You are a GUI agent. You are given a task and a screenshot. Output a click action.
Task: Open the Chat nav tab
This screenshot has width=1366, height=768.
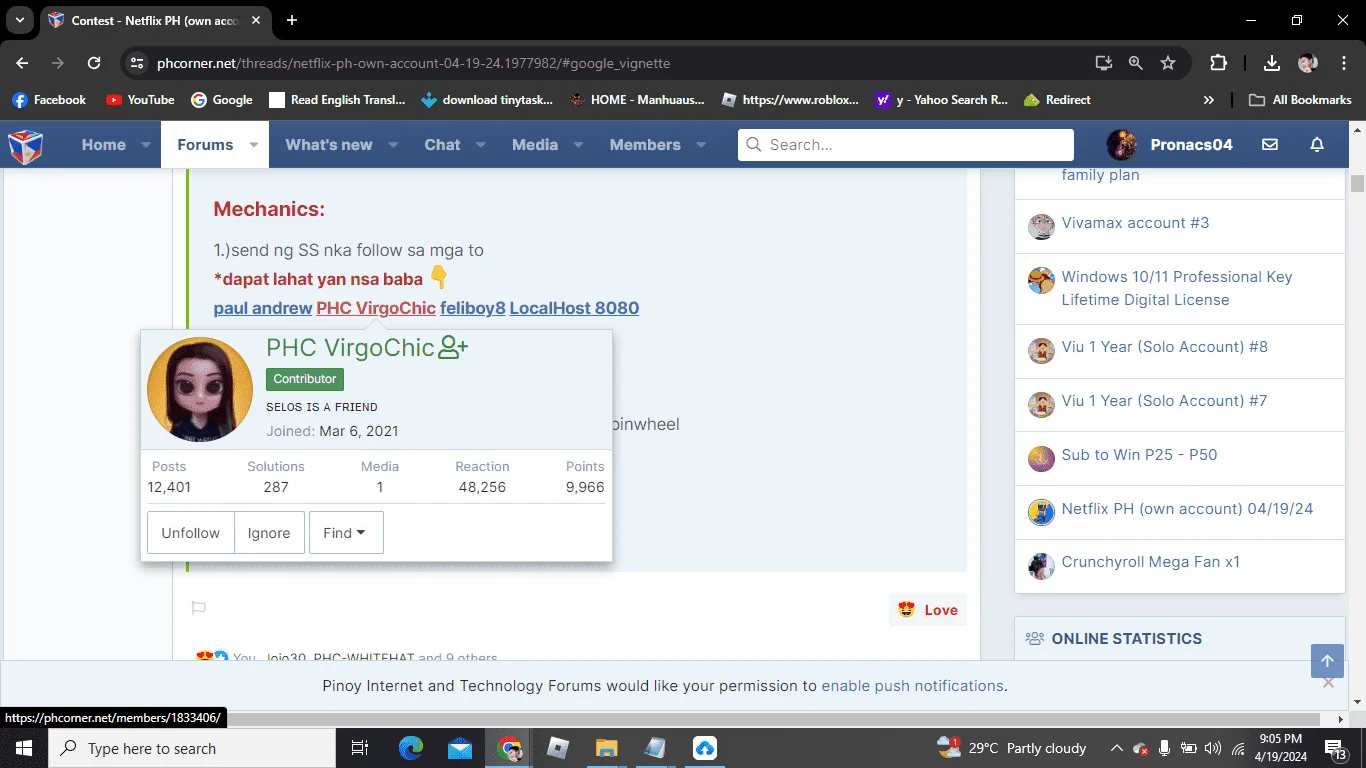coord(442,145)
